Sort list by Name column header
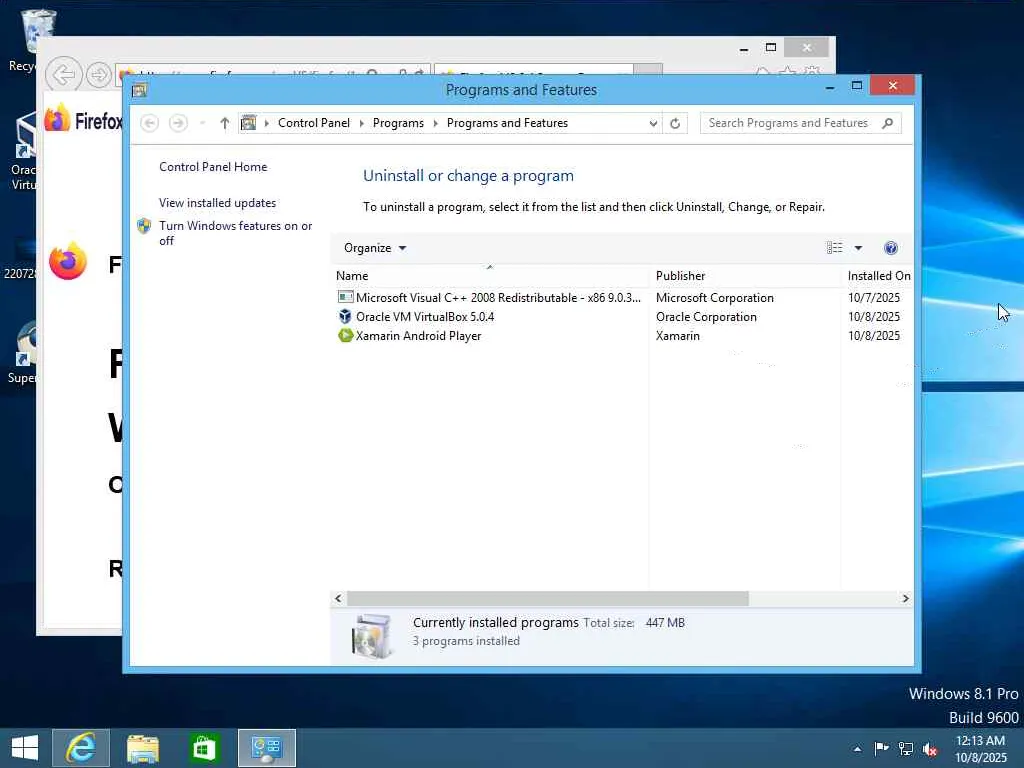Image resolution: width=1024 pixels, height=768 pixels. (x=490, y=276)
